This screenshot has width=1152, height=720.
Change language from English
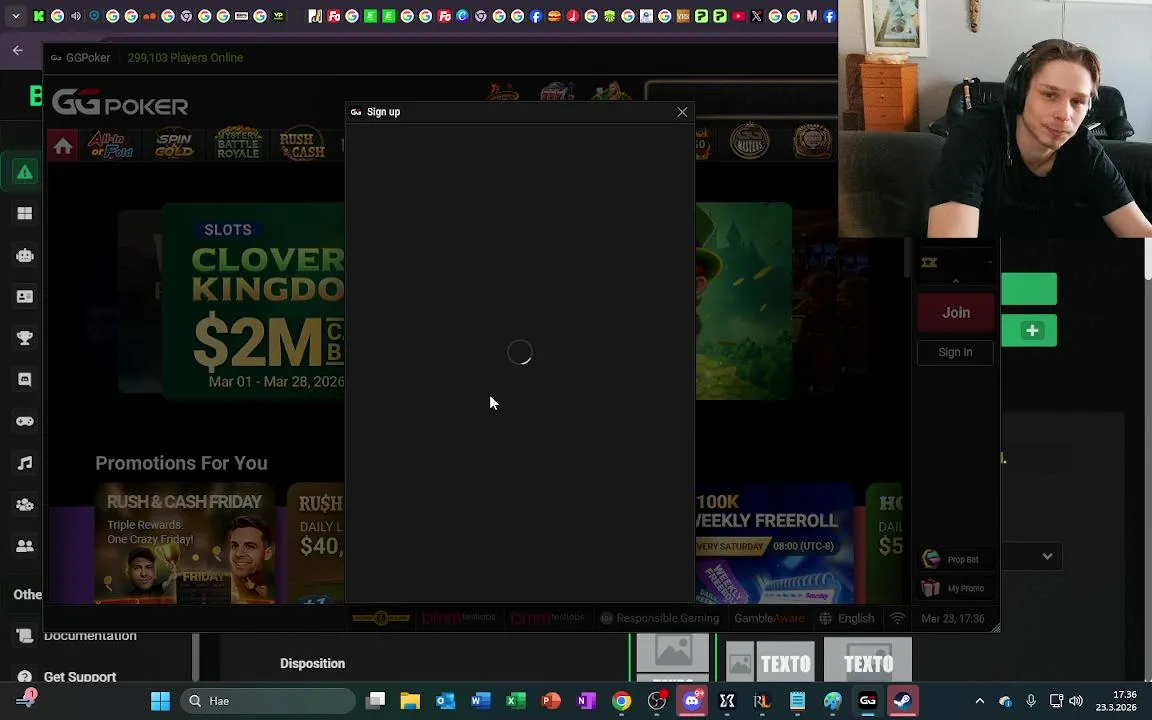point(847,619)
